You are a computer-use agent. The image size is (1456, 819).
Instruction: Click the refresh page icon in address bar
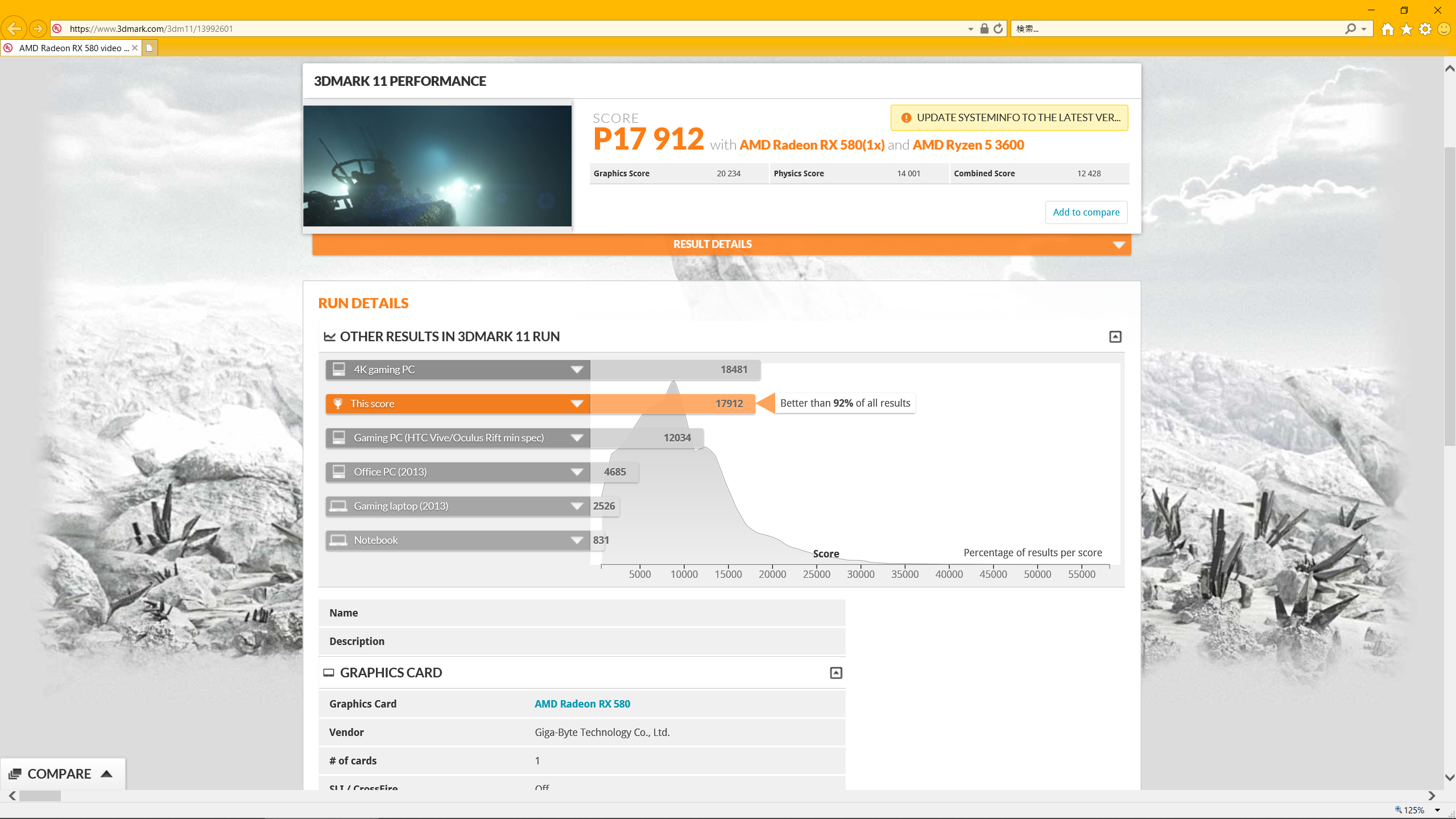click(998, 28)
